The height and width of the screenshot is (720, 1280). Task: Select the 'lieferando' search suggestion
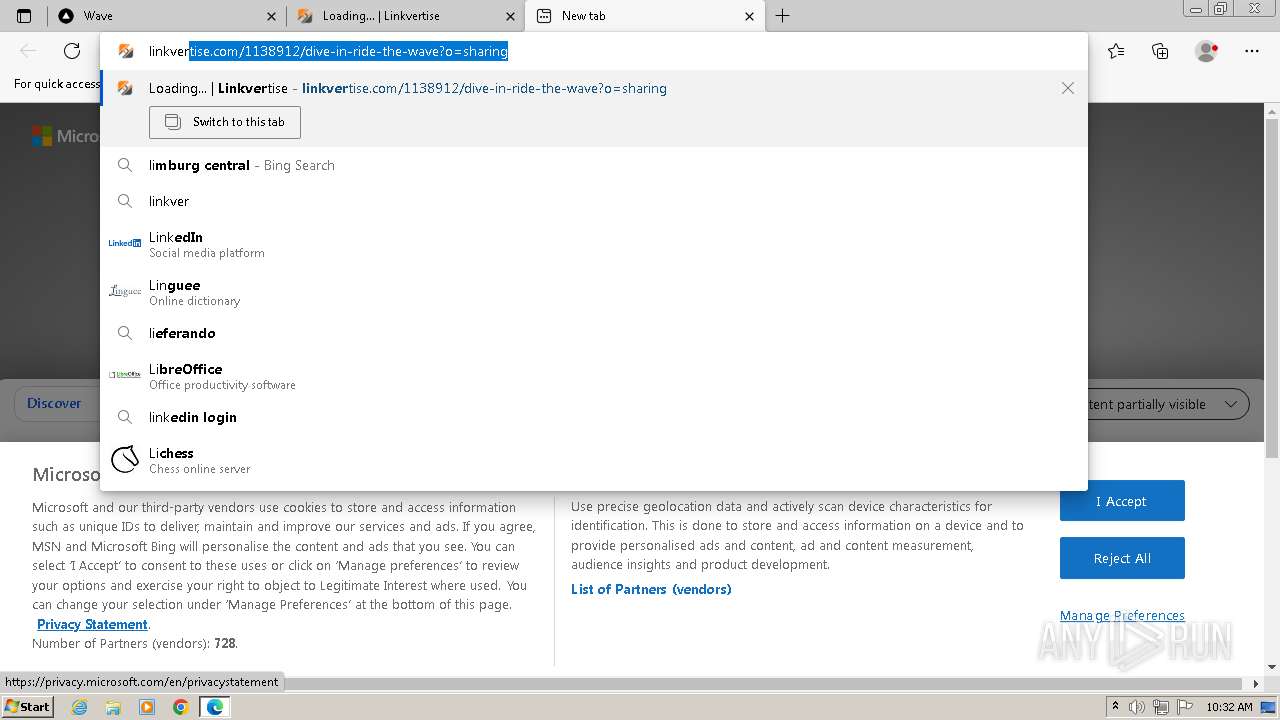[x=594, y=333]
